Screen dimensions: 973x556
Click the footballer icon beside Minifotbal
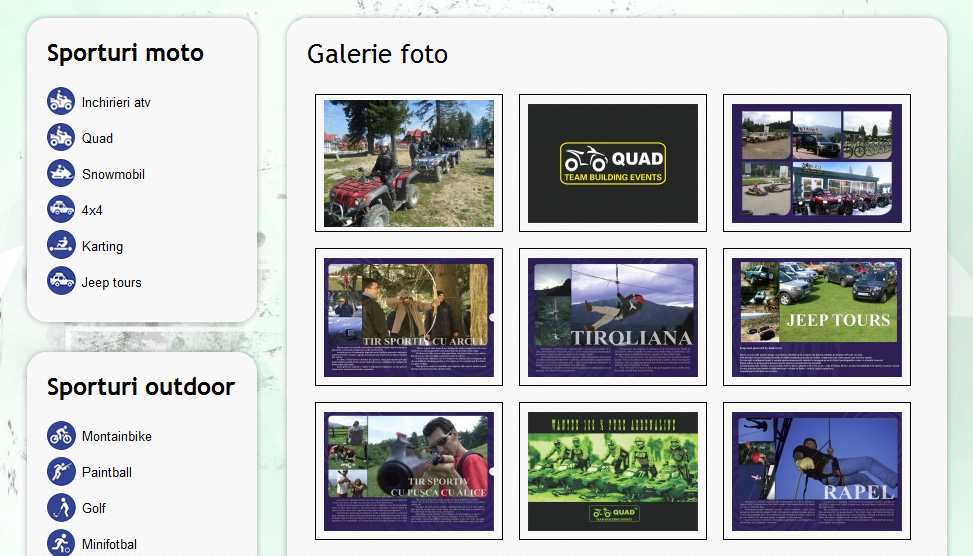61,543
